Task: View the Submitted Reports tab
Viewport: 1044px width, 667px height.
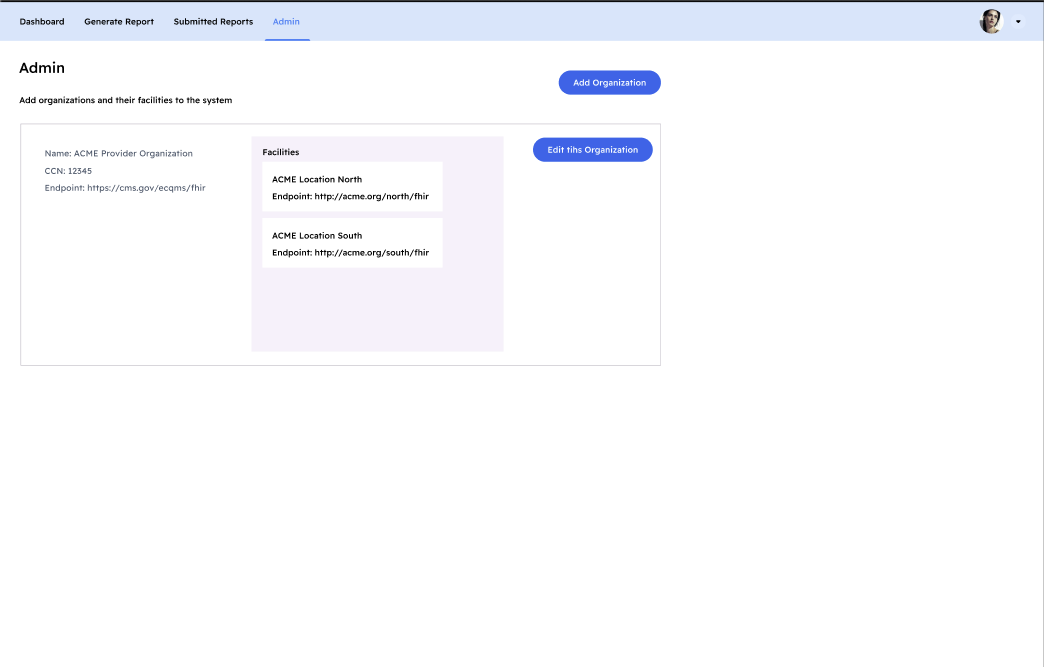Action: 213,21
